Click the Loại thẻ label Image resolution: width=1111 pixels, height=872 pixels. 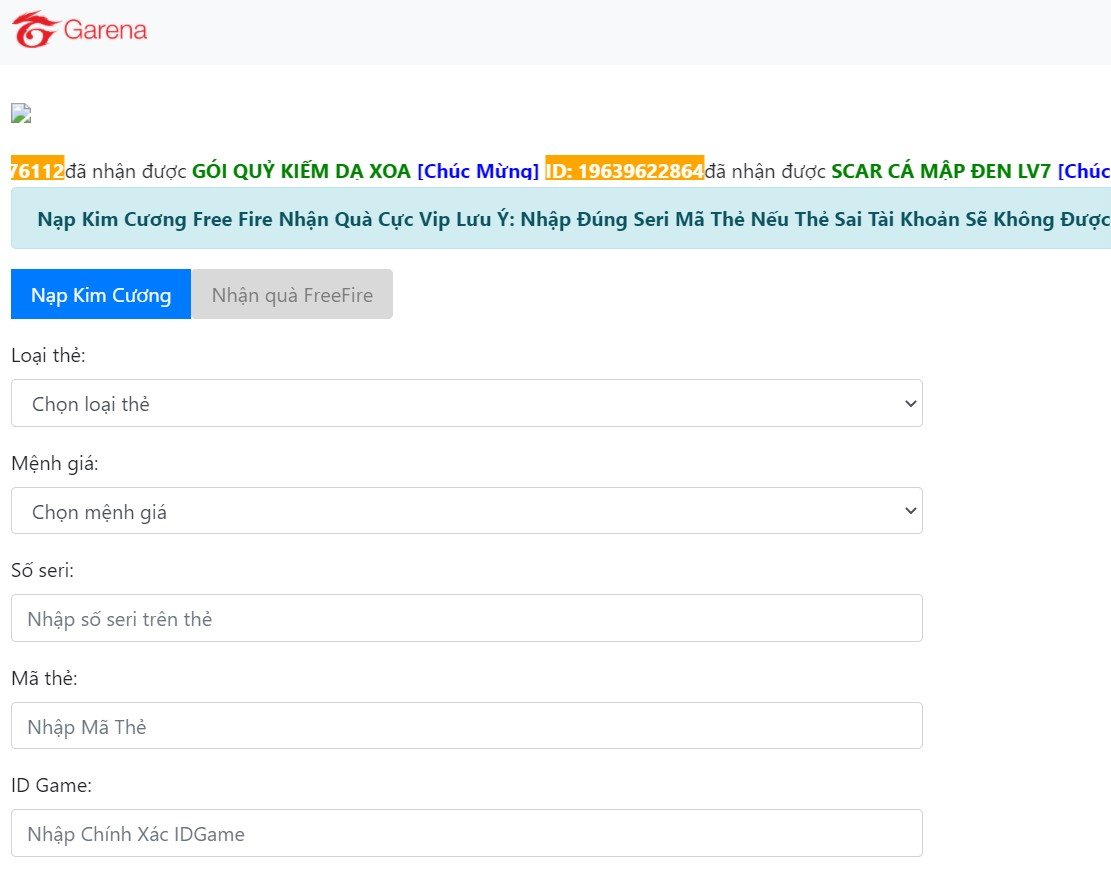(x=48, y=356)
